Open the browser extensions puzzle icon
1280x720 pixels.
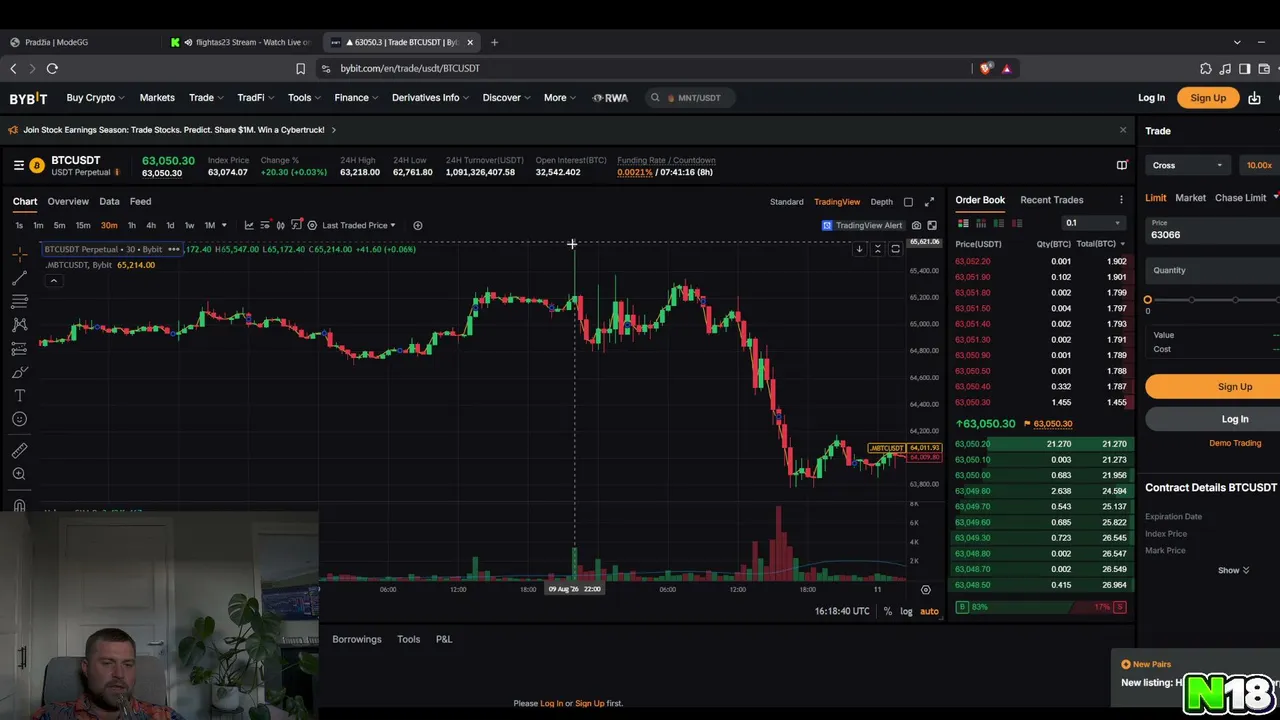click(1206, 69)
